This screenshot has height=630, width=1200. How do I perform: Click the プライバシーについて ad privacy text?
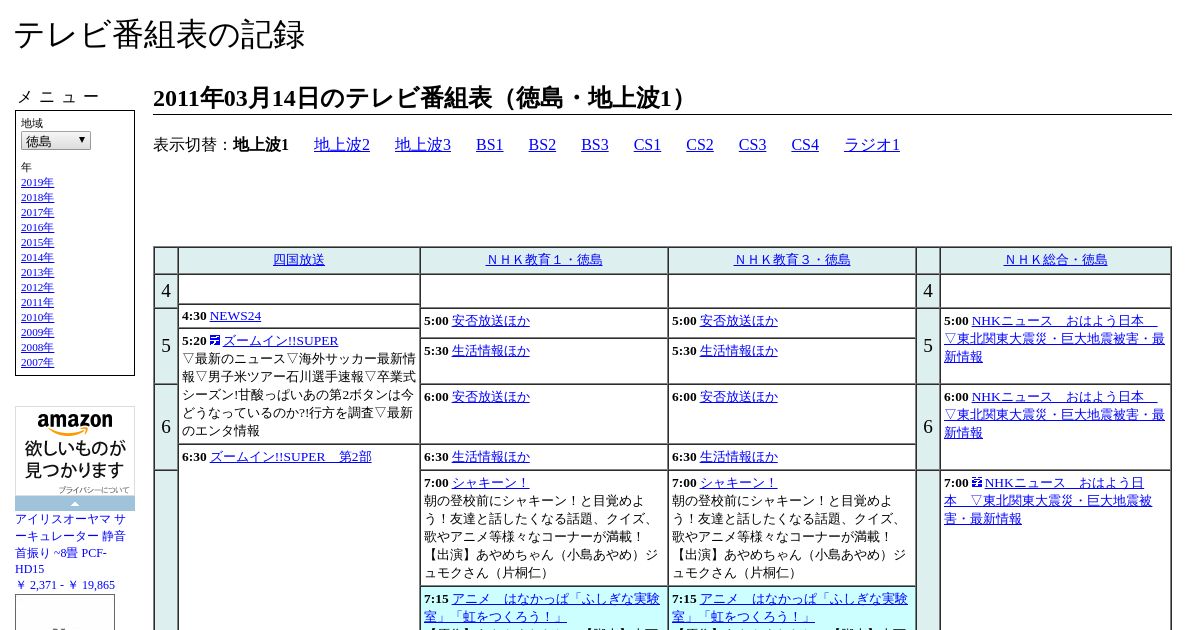tap(94, 490)
